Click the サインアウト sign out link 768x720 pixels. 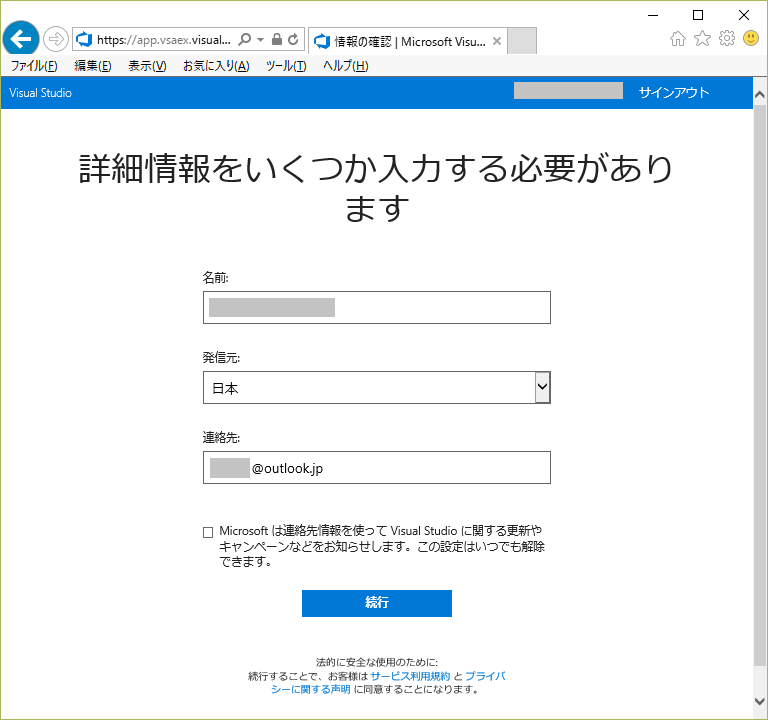click(x=673, y=93)
